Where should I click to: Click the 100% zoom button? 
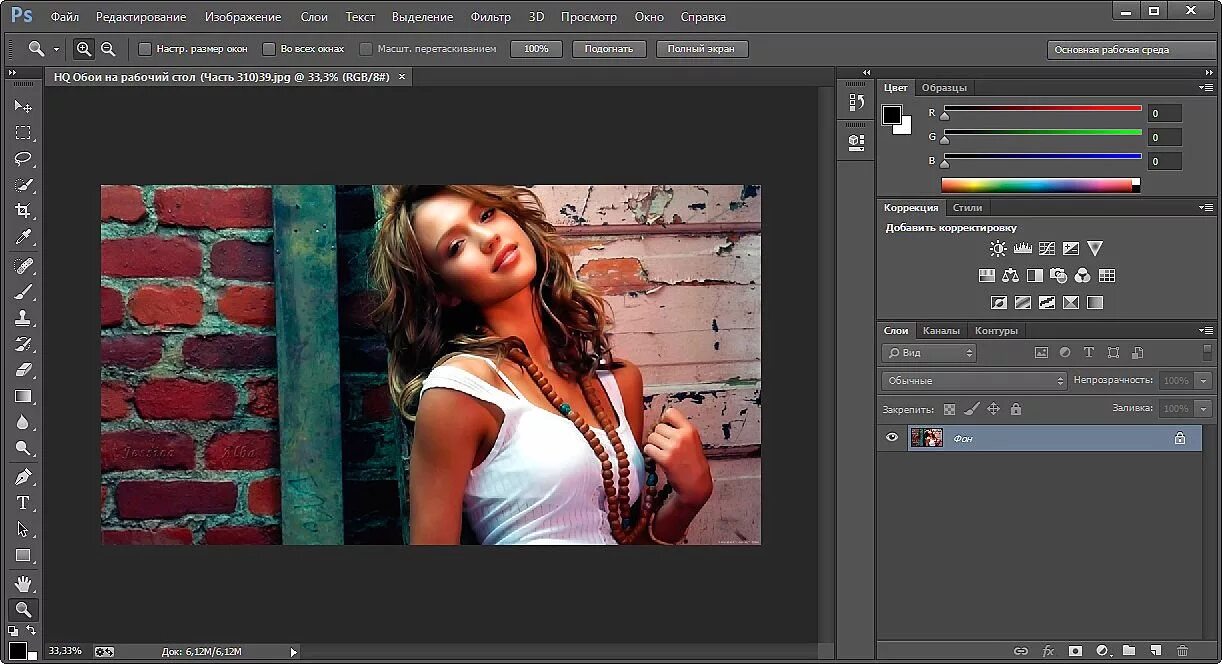(x=536, y=49)
